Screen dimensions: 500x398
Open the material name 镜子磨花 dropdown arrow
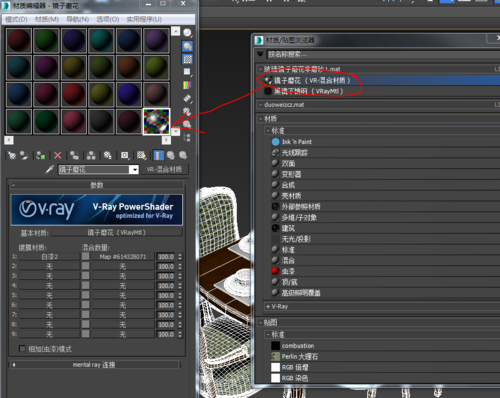point(134,170)
